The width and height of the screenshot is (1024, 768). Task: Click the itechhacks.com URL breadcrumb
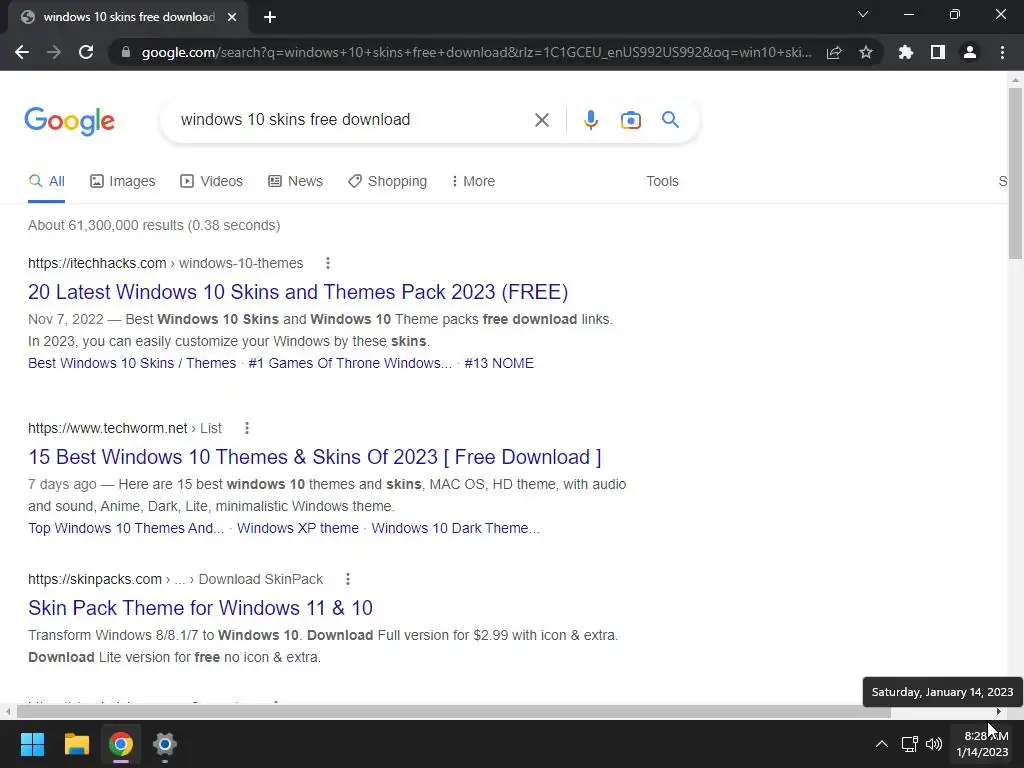166,263
